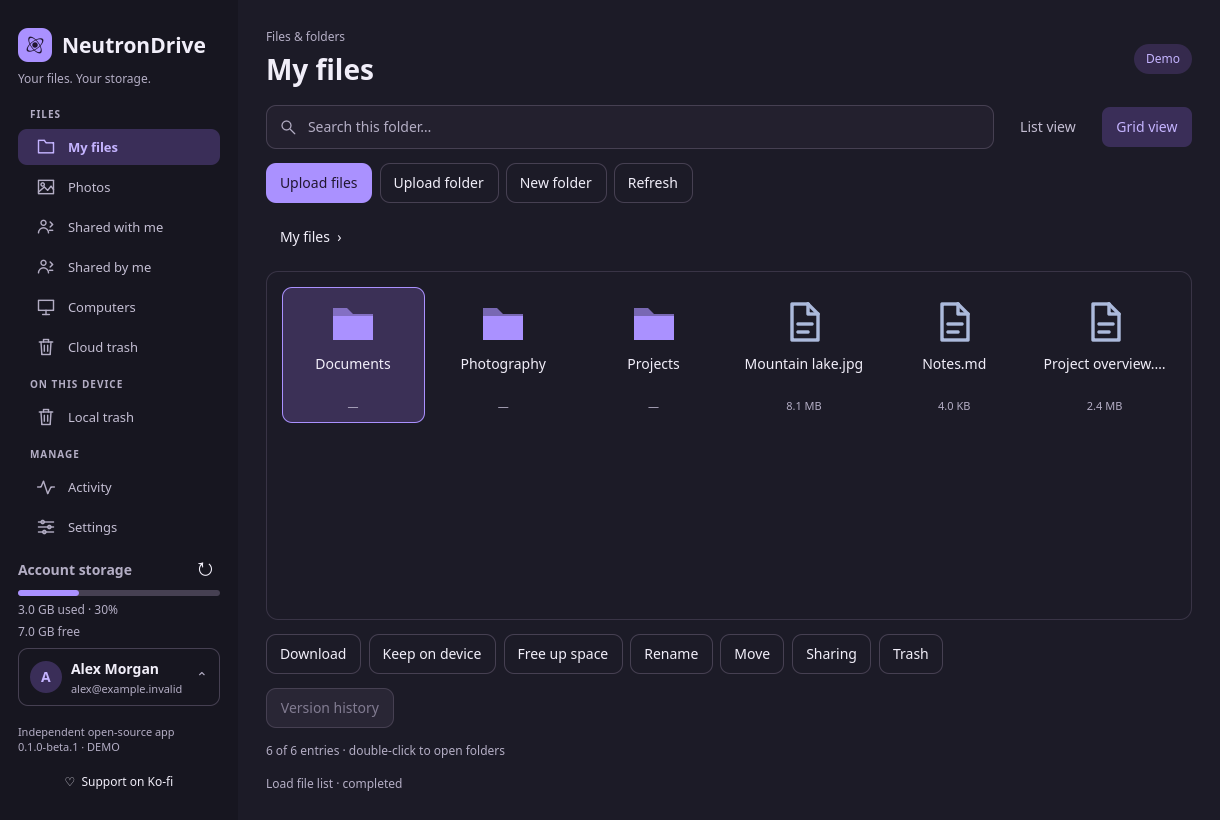Open Shared with me section
This screenshot has height=820, width=1220.
(x=119, y=227)
